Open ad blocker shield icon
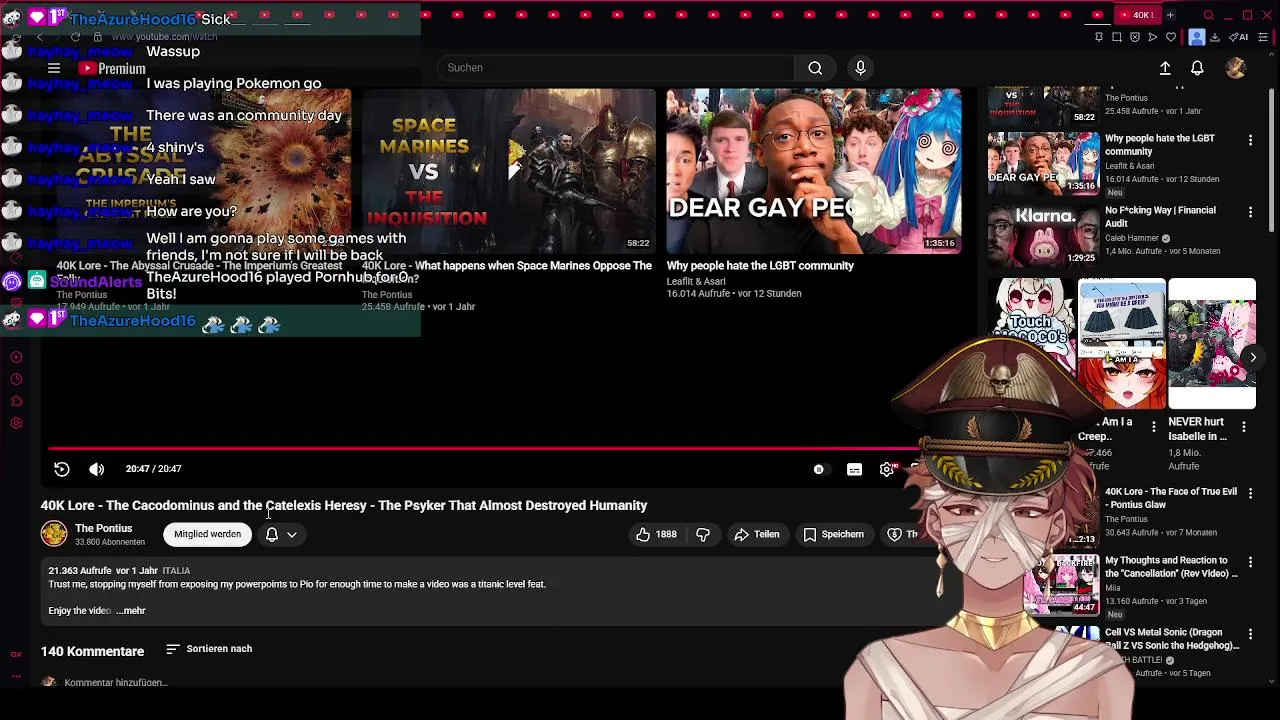This screenshot has width=1280, height=720. click(x=1135, y=37)
